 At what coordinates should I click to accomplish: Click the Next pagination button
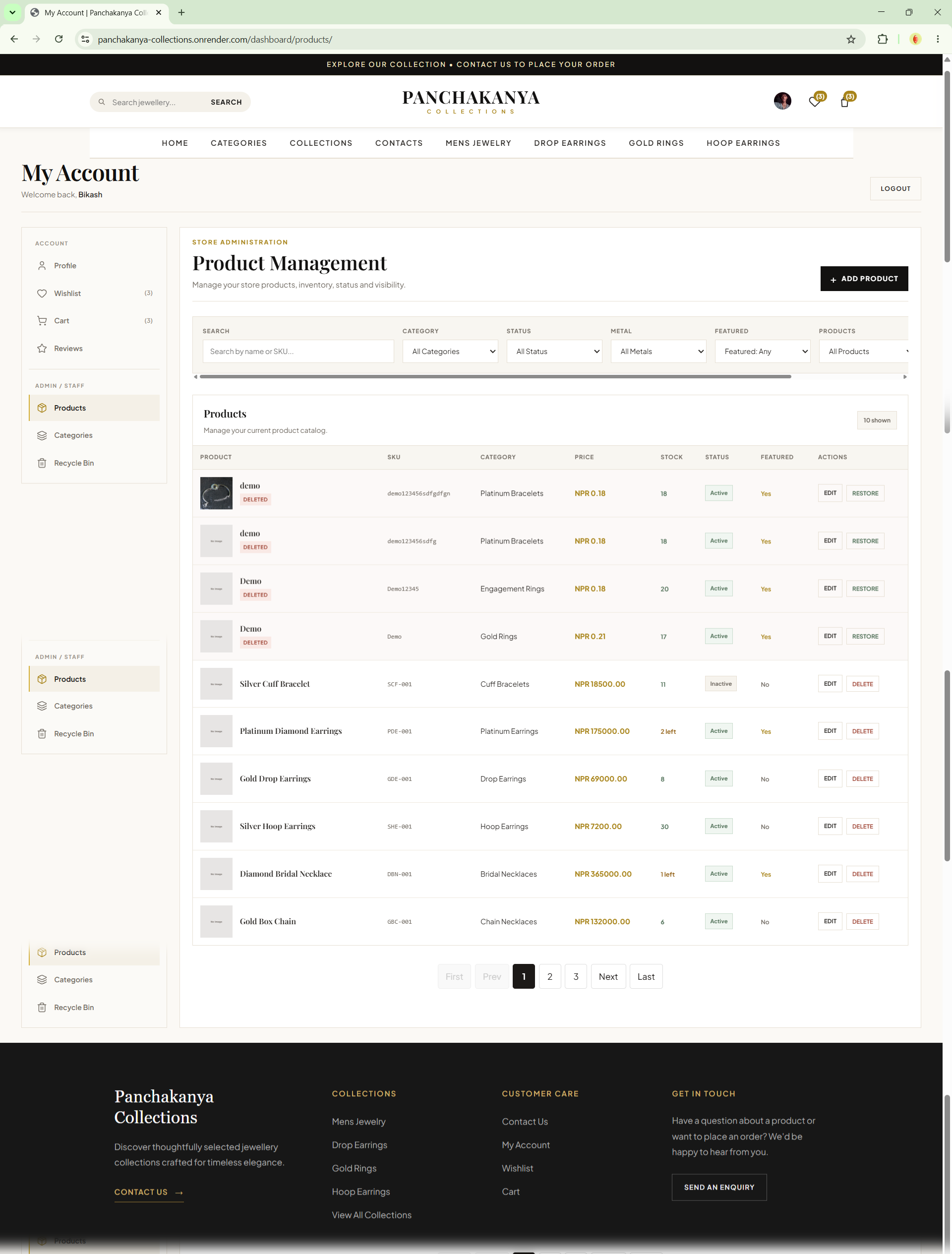pos(608,976)
